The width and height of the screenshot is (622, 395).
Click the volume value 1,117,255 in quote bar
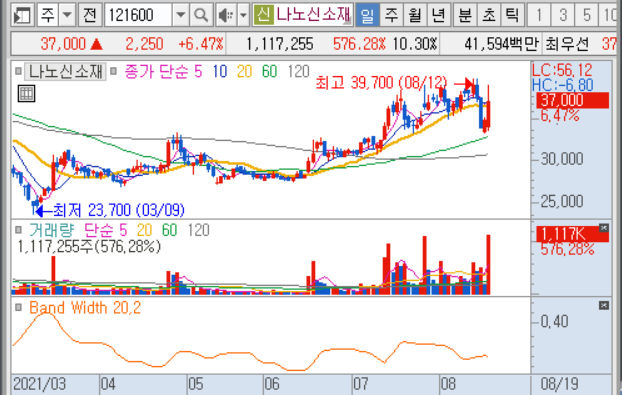280,44
